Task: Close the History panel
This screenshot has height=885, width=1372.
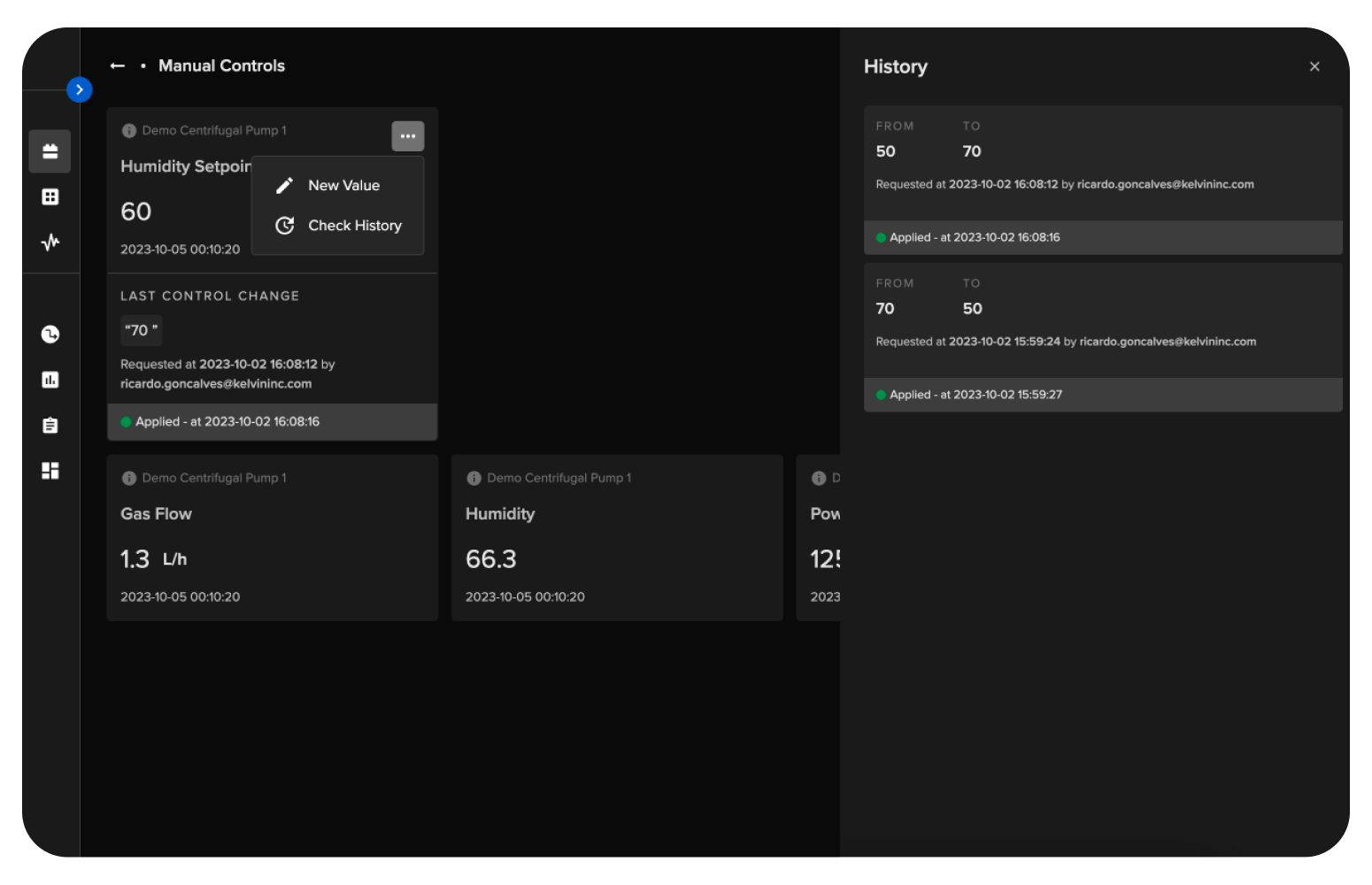Action: (1314, 66)
